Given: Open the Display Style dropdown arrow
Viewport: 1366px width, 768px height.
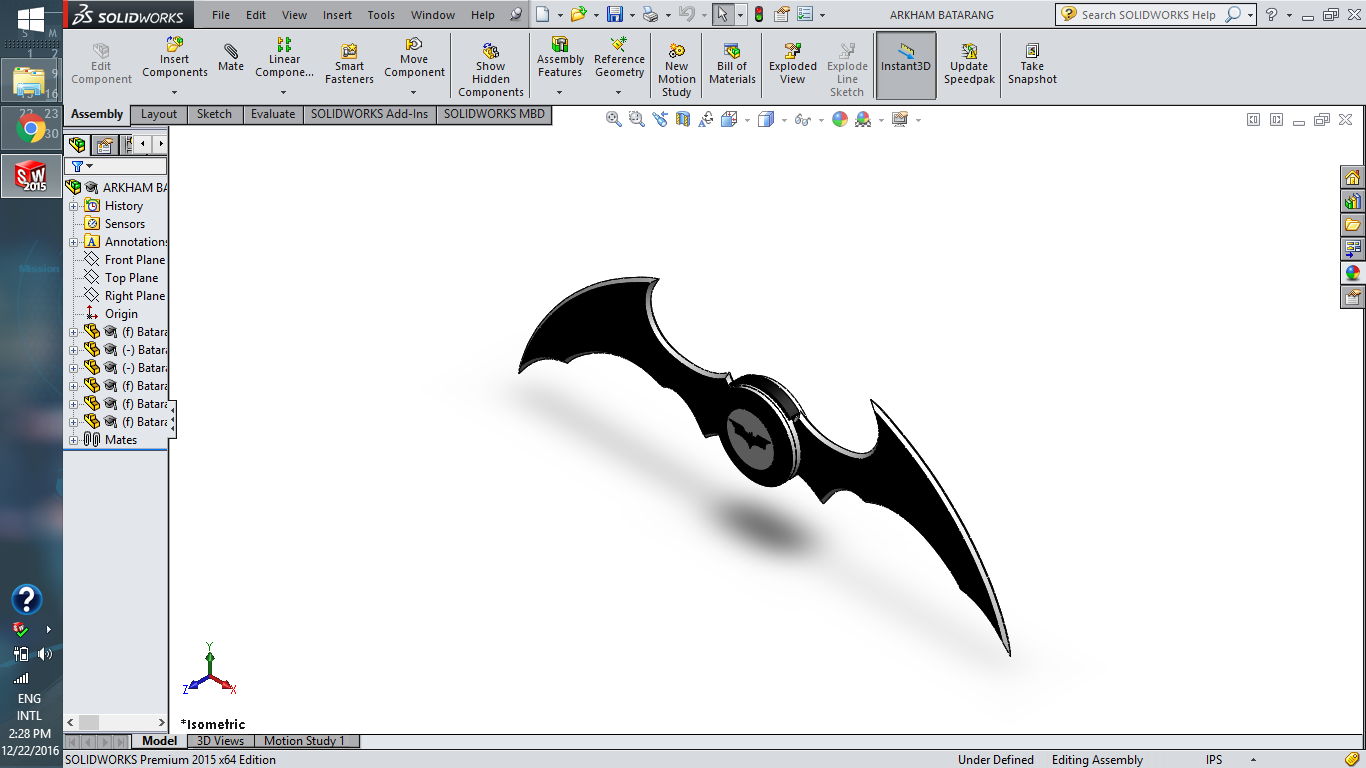Looking at the screenshot, I should pyautogui.click(x=784, y=120).
